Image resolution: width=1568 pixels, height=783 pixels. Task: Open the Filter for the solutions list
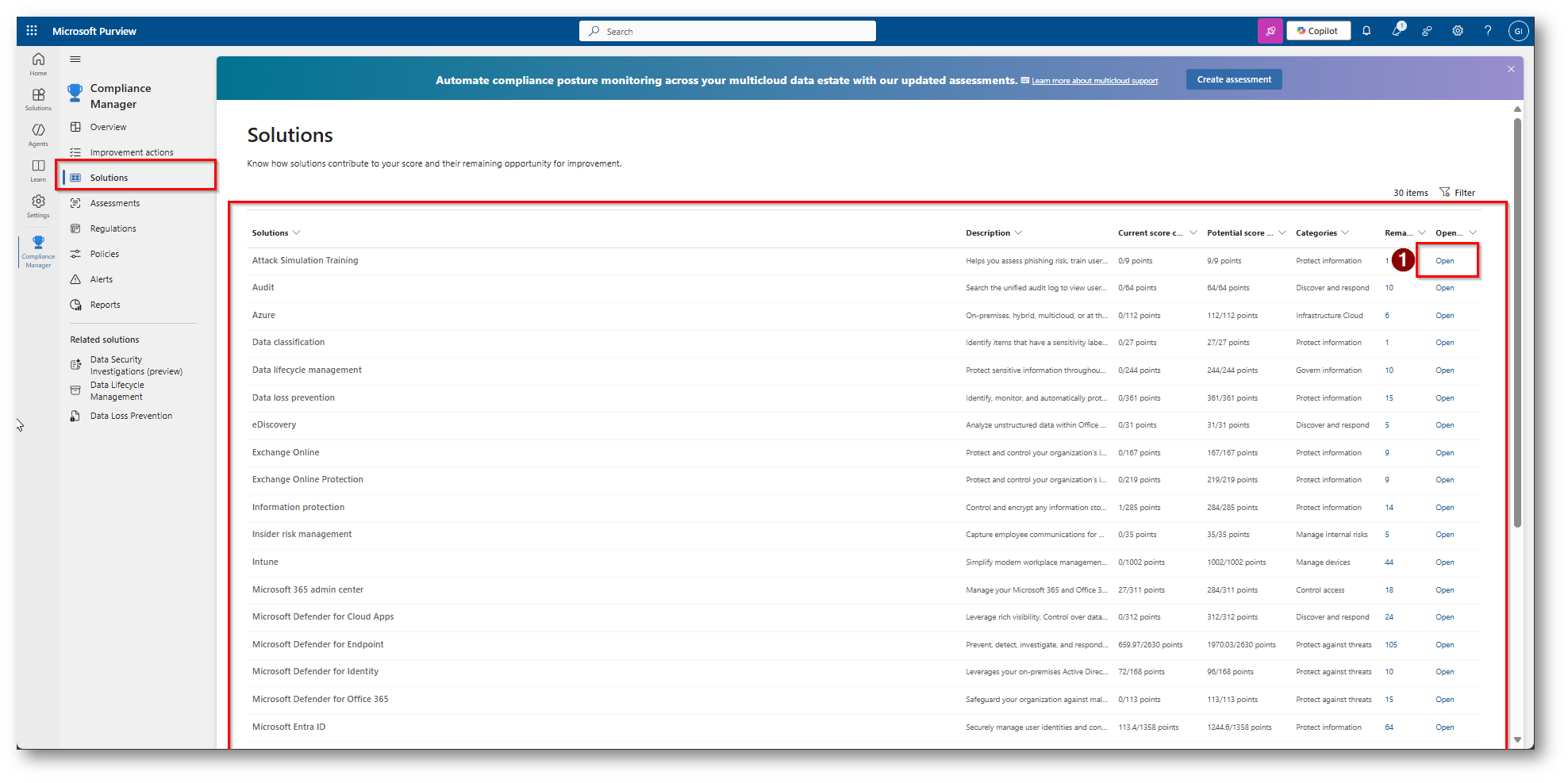tap(1458, 193)
